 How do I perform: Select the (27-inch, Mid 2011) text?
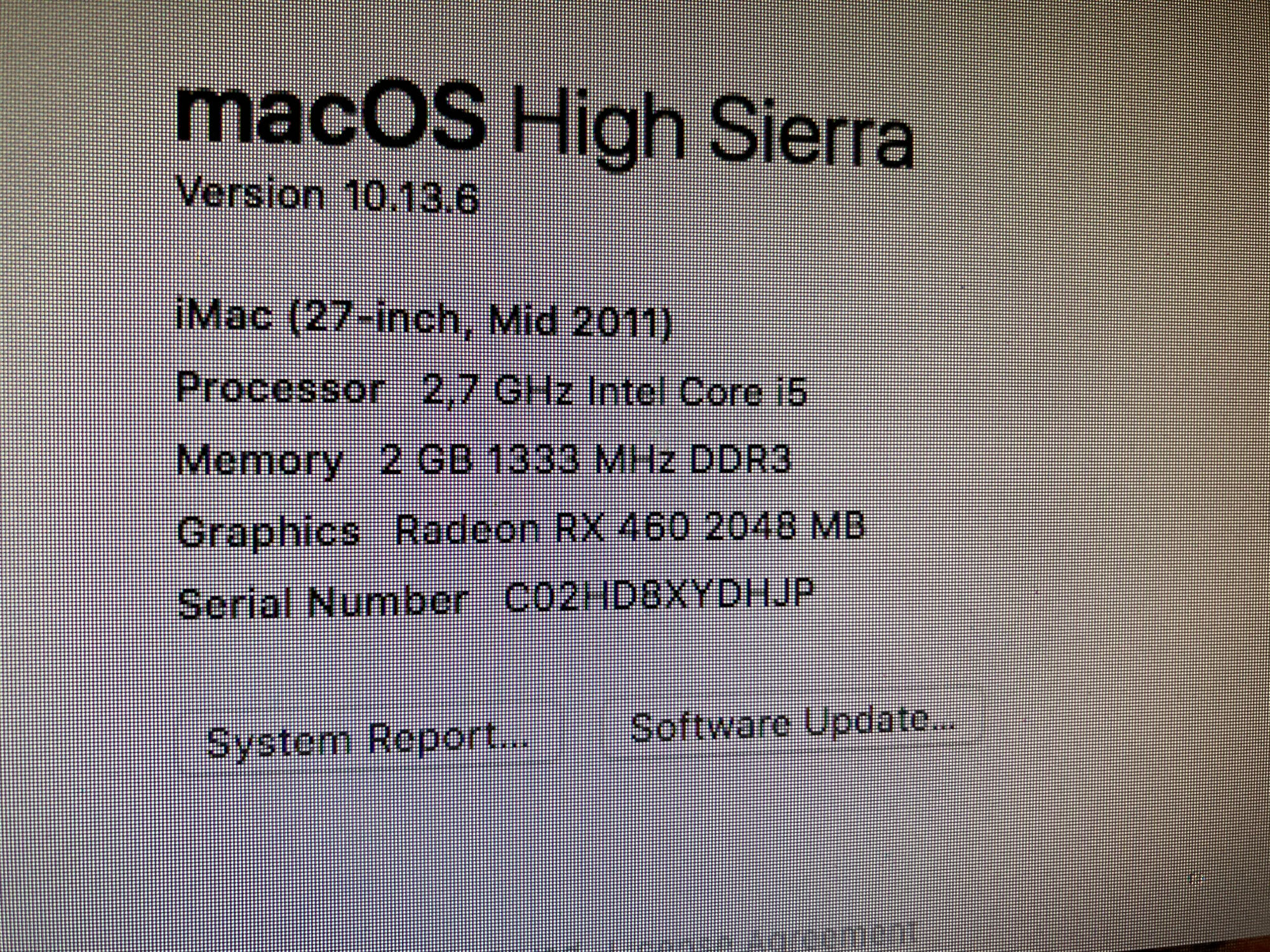(481, 321)
